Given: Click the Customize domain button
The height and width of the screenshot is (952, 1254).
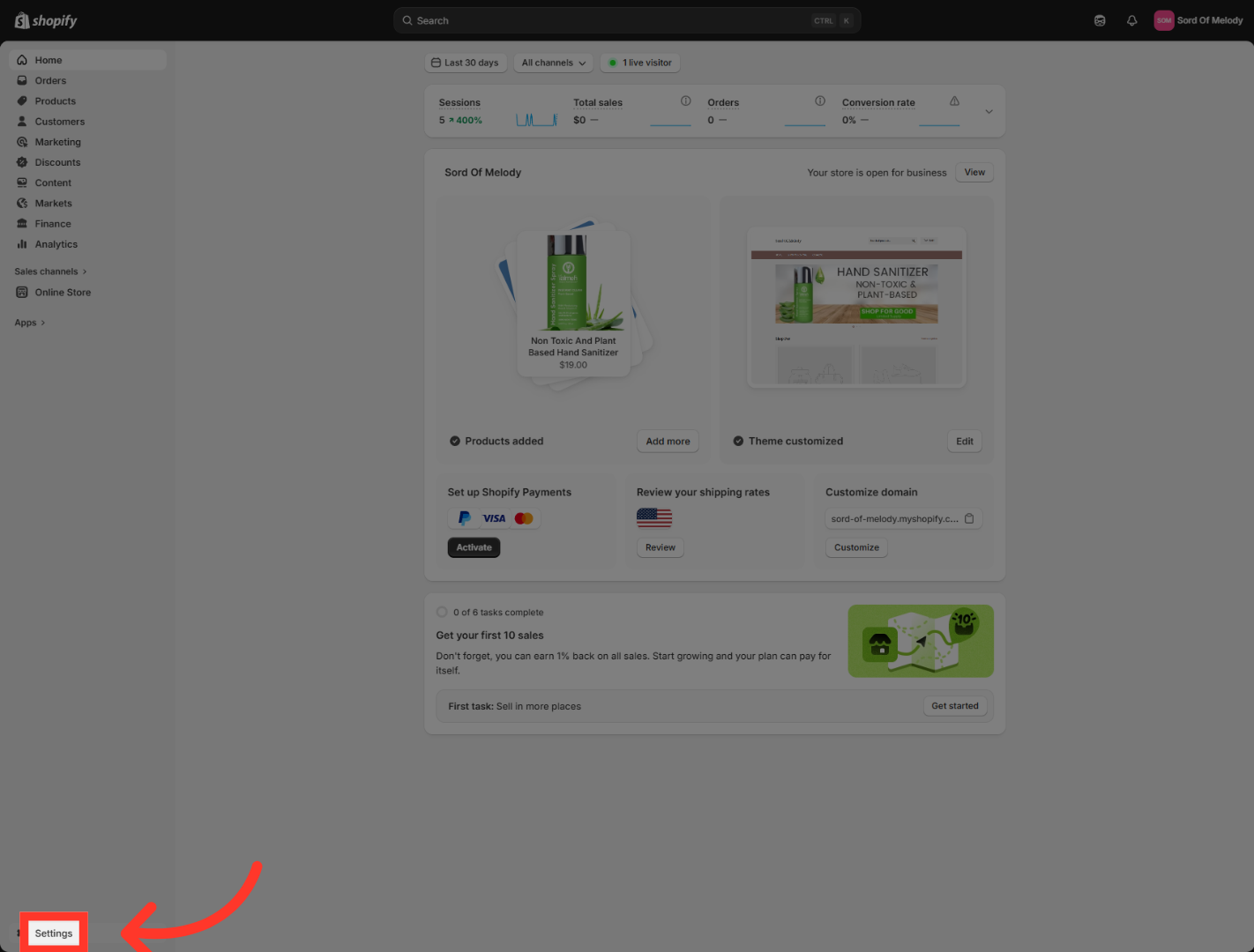Looking at the screenshot, I should coord(856,547).
